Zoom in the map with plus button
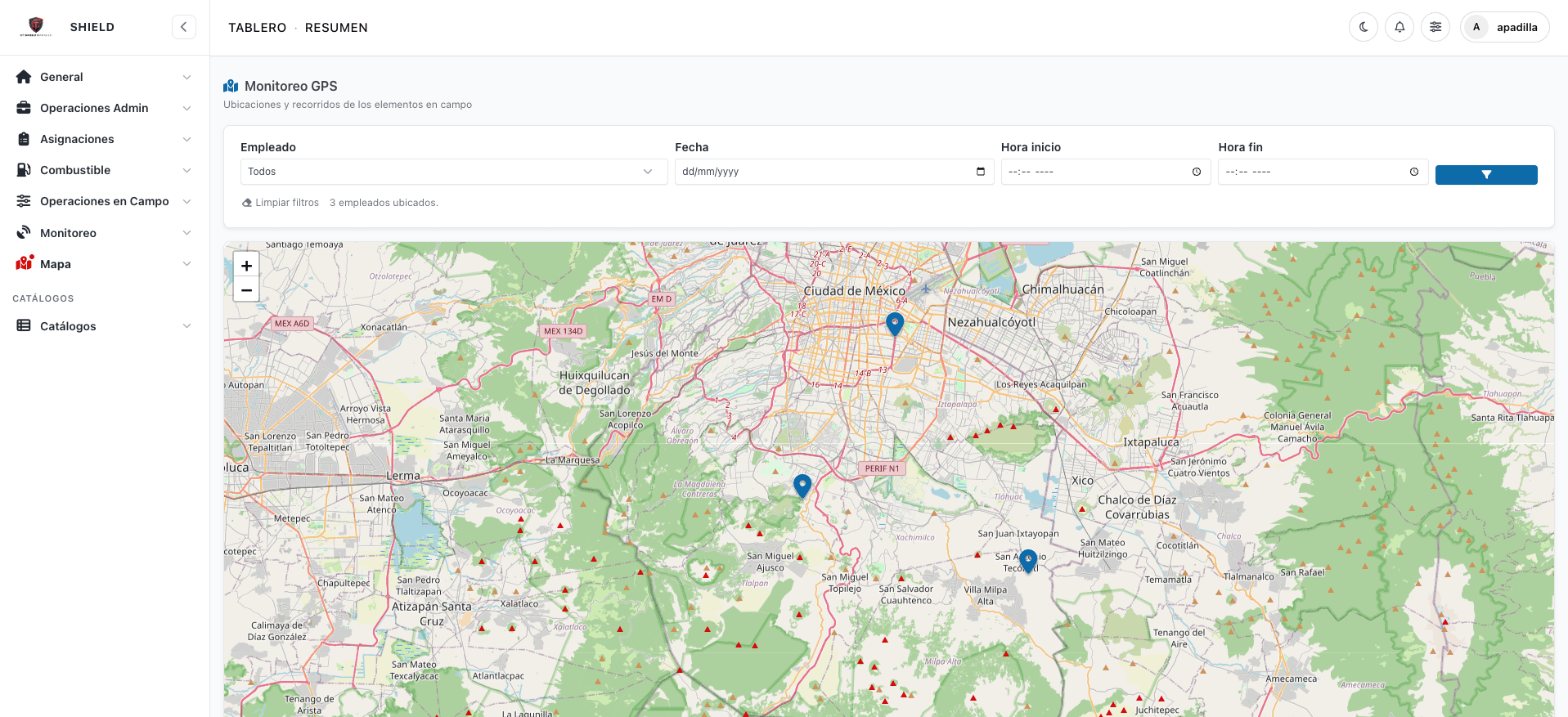The width and height of the screenshot is (1568, 717). 246,265
